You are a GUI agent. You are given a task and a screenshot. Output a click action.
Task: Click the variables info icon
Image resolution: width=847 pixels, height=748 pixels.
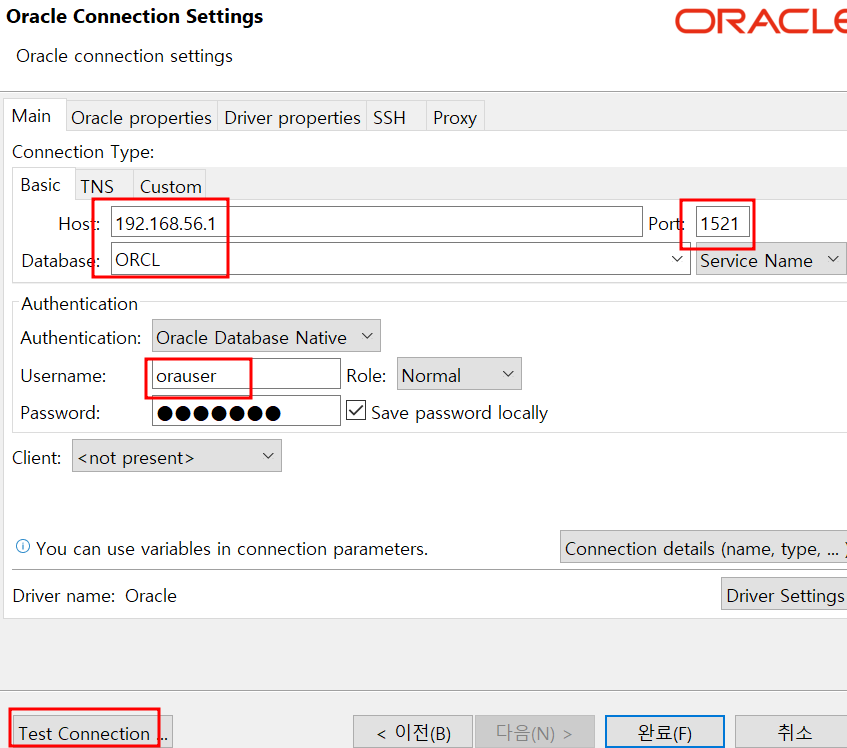click(23, 546)
